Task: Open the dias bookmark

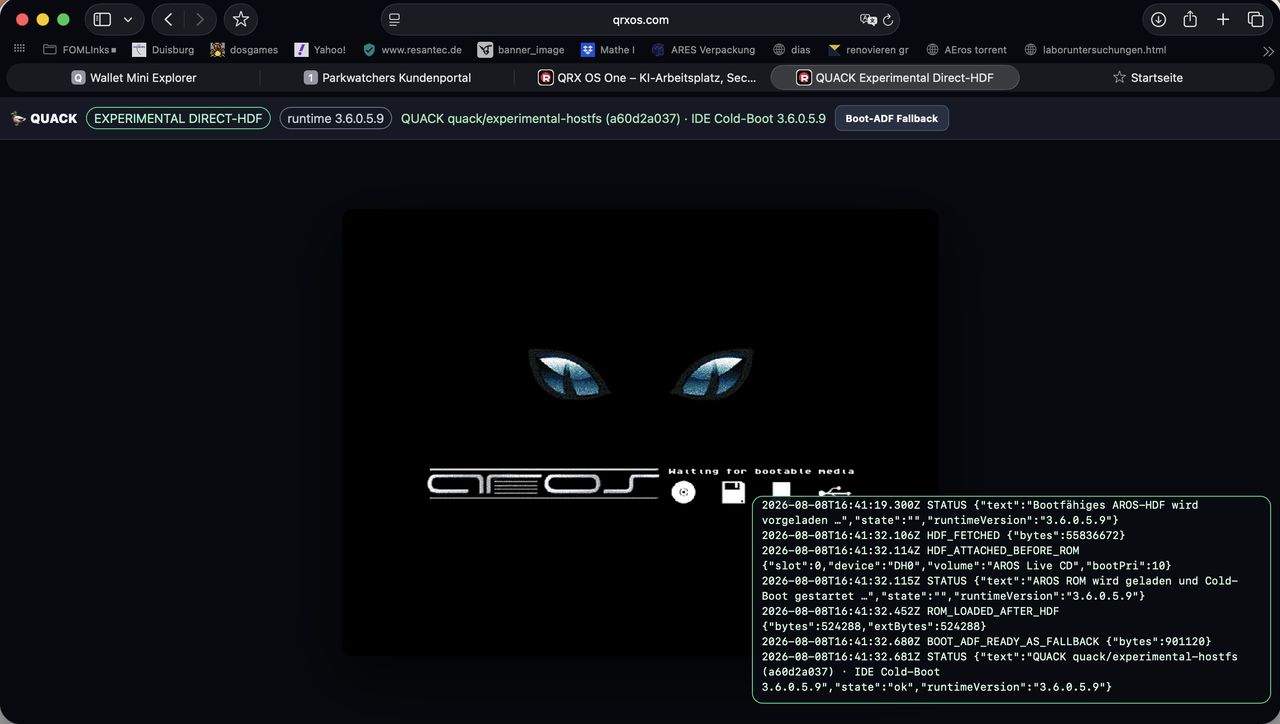Action: point(792,50)
